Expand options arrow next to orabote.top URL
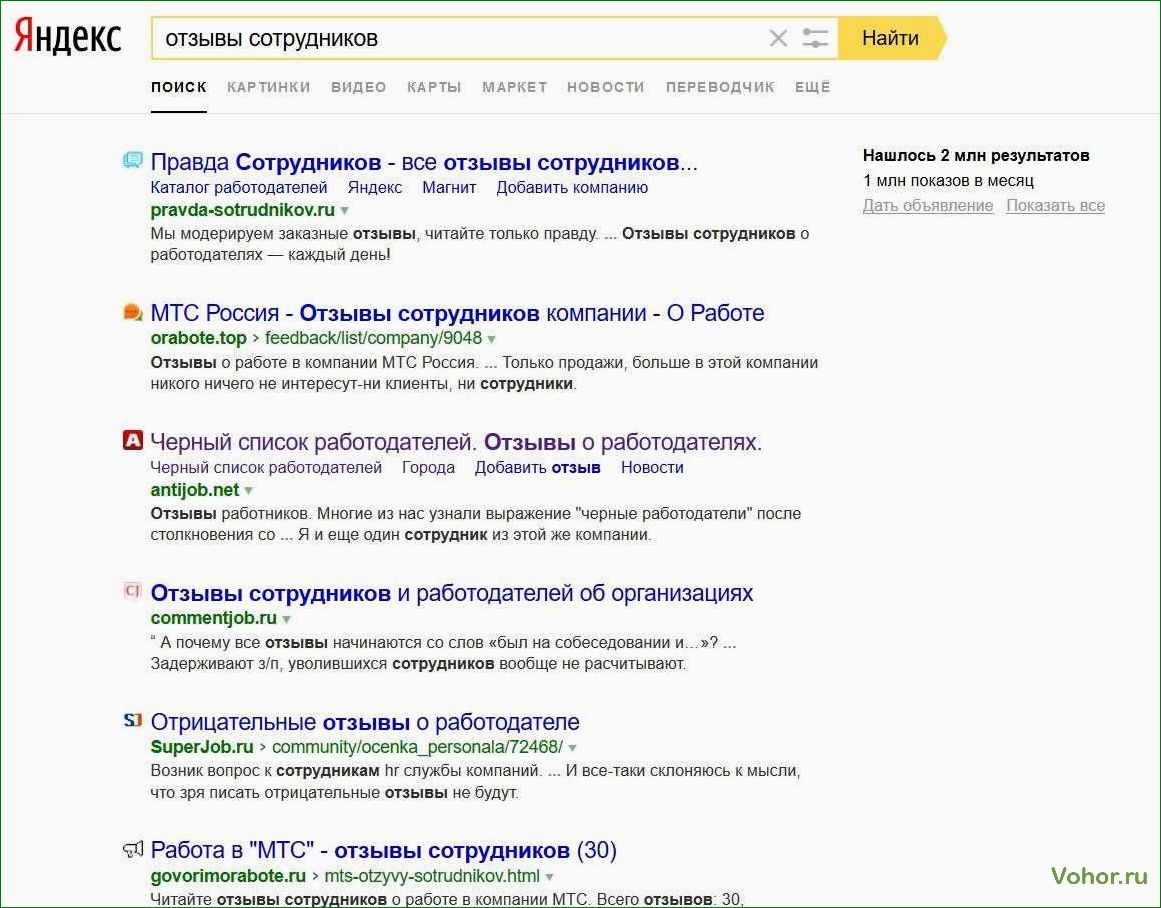Screen dimensions: 1161x908 [491, 339]
